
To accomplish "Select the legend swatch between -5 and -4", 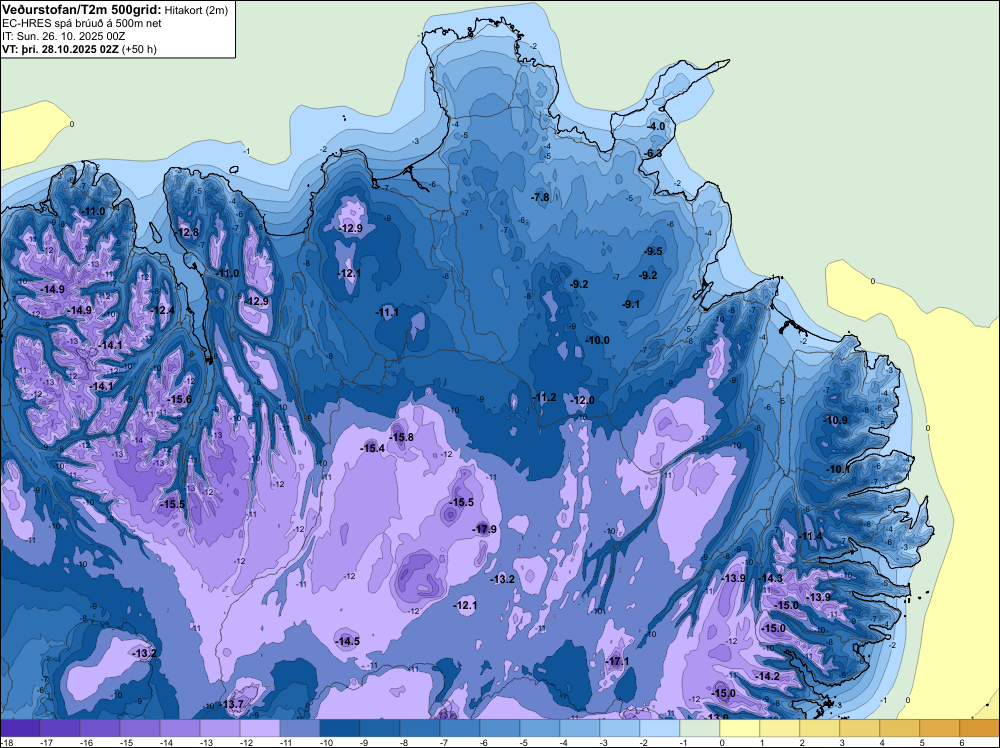I will 540,728.
